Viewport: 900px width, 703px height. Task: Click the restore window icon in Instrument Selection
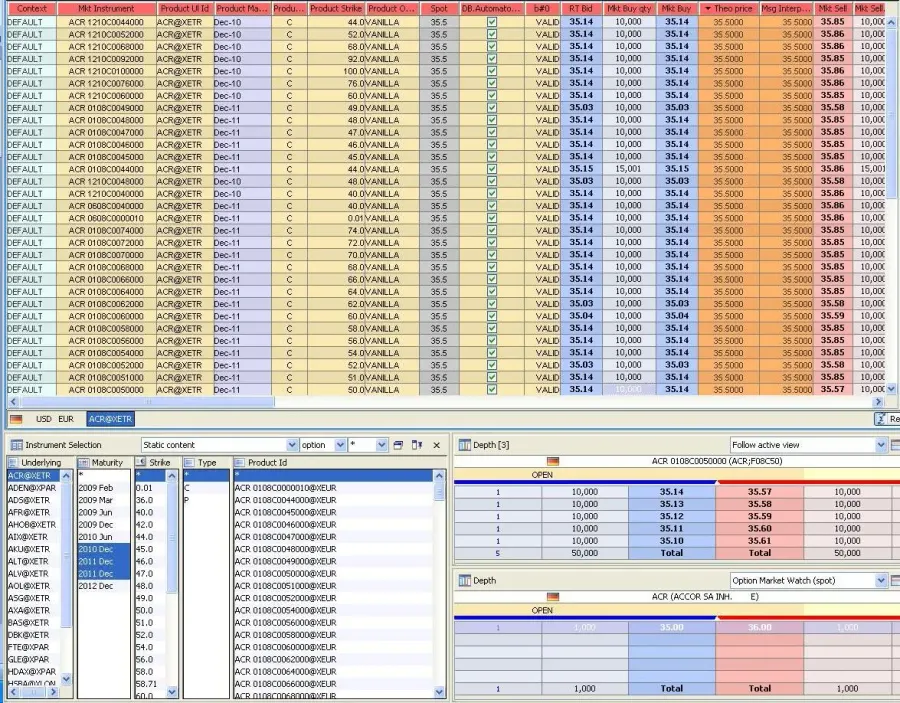click(398, 445)
